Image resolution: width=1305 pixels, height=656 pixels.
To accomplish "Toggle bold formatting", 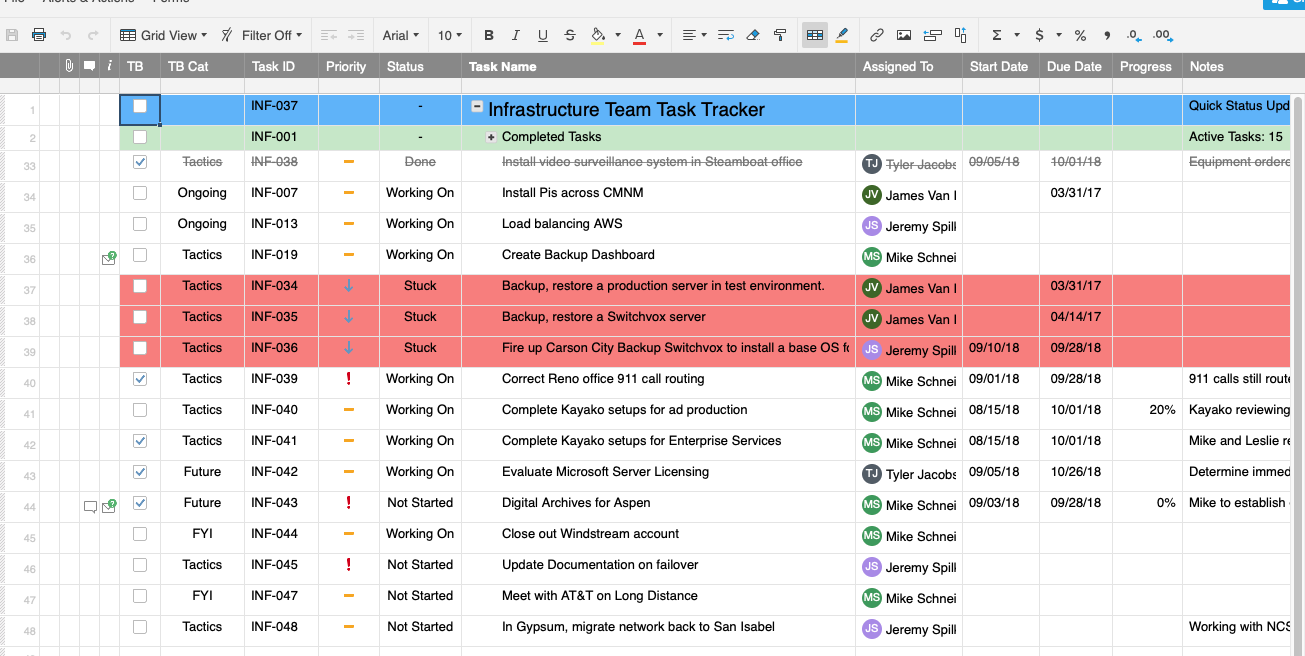I will 489,35.
